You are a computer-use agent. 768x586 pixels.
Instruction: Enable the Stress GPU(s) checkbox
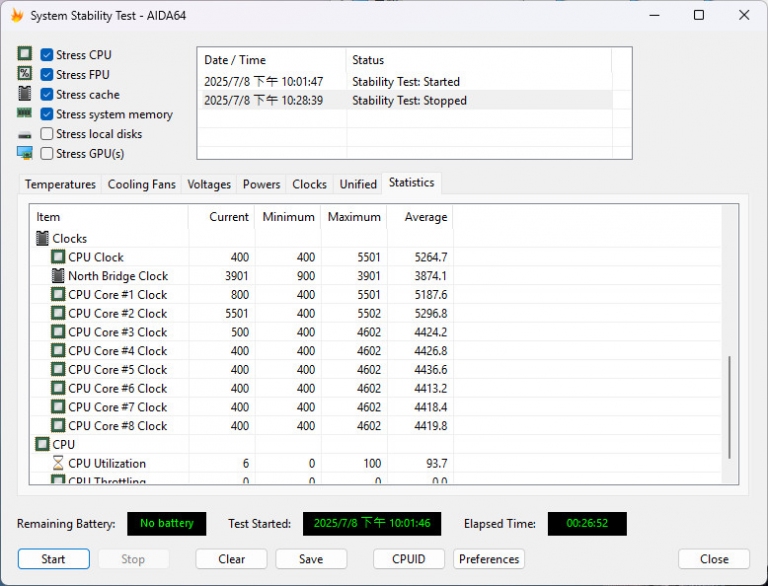pyautogui.click(x=47, y=153)
